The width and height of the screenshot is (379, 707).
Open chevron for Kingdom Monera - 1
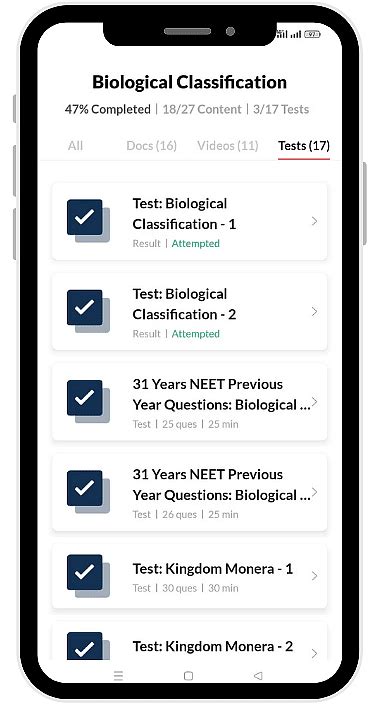(x=314, y=576)
